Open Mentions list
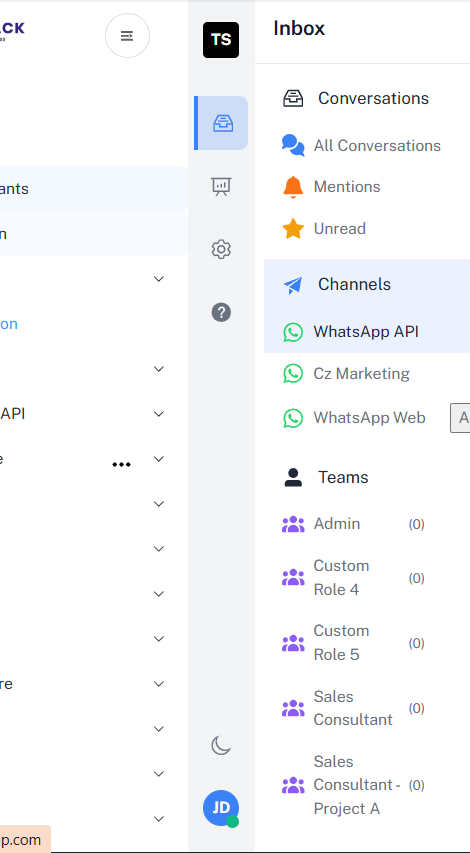Image resolution: width=470 pixels, height=853 pixels. 347,187
